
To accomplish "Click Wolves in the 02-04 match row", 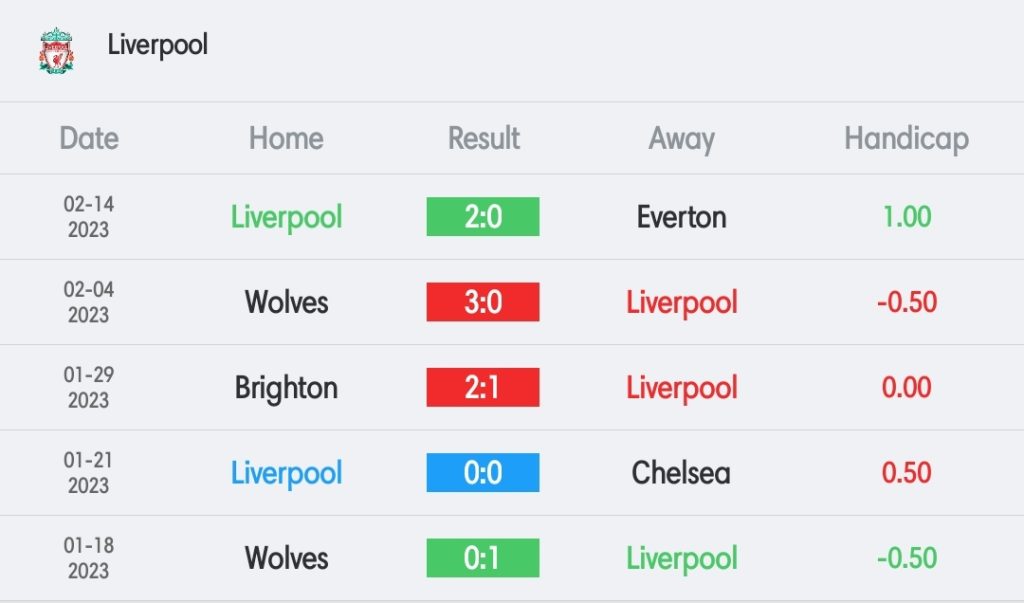I will [286, 302].
